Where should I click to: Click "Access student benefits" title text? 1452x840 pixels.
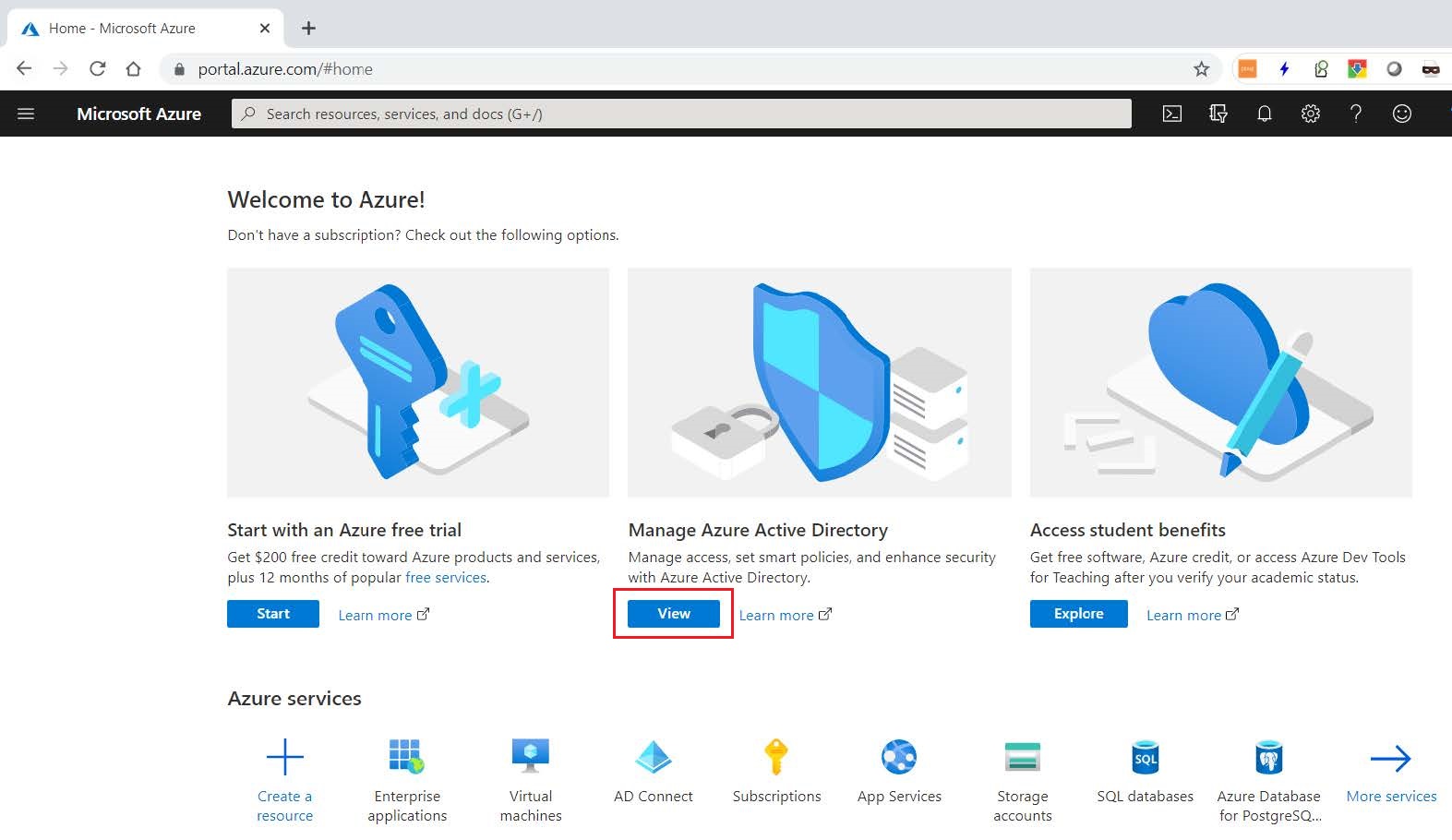point(1128,530)
